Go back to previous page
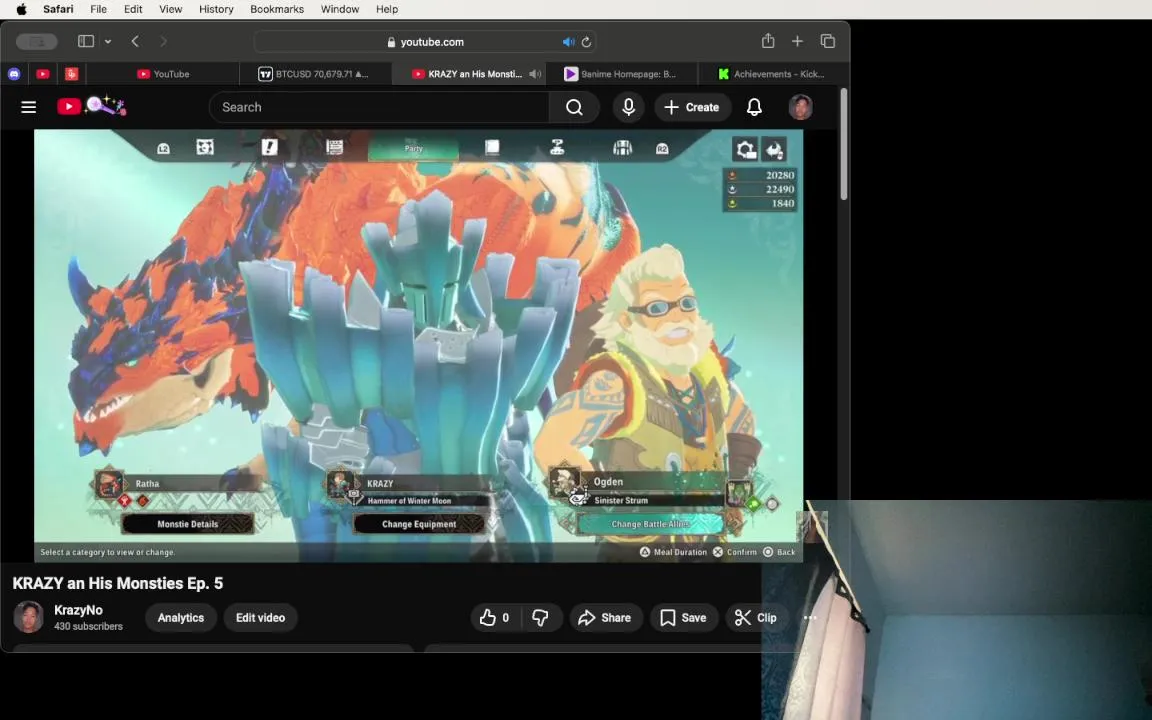Viewport: 1152px width, 720px height. [135, 41]
